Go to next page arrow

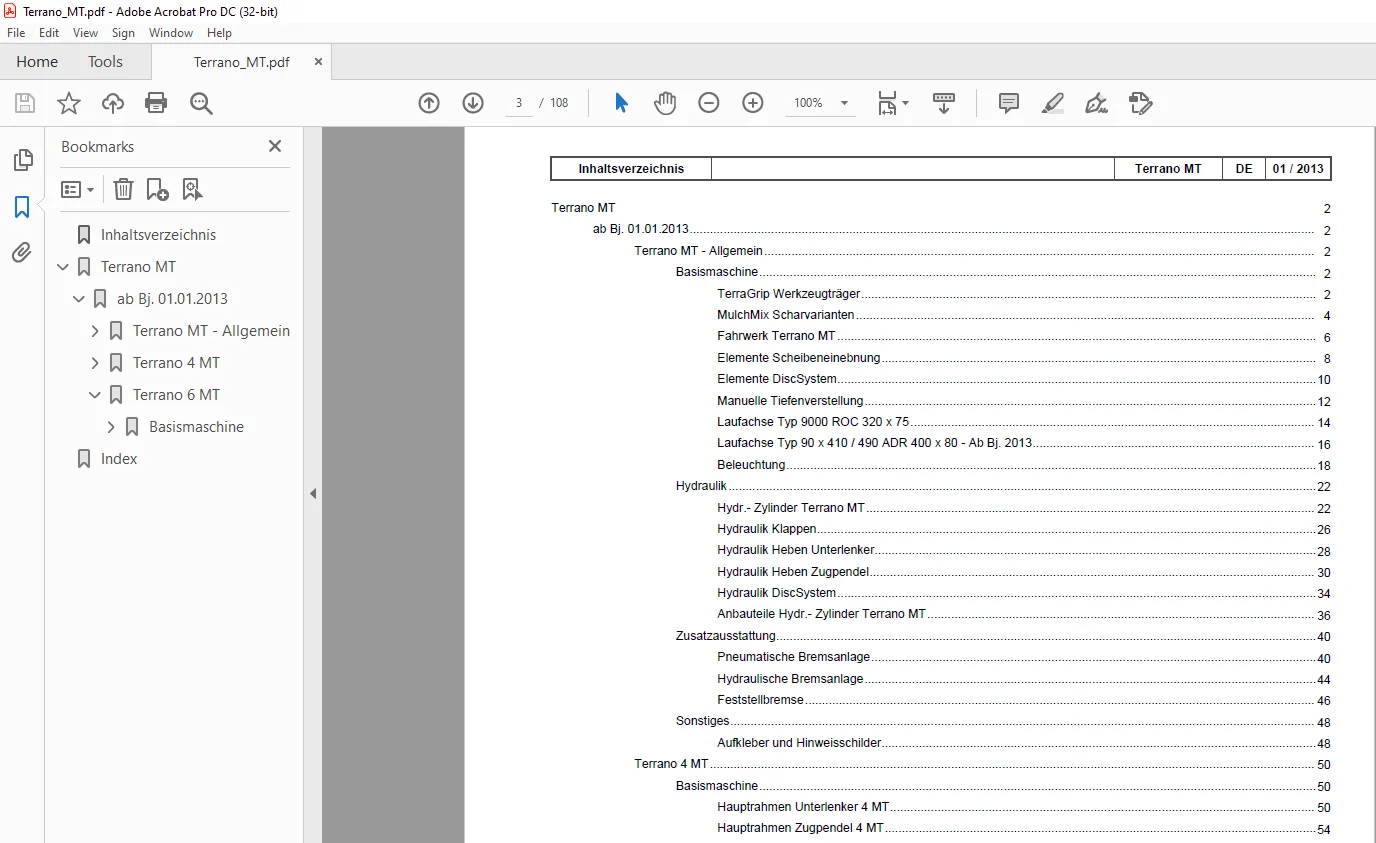(473, 103)
